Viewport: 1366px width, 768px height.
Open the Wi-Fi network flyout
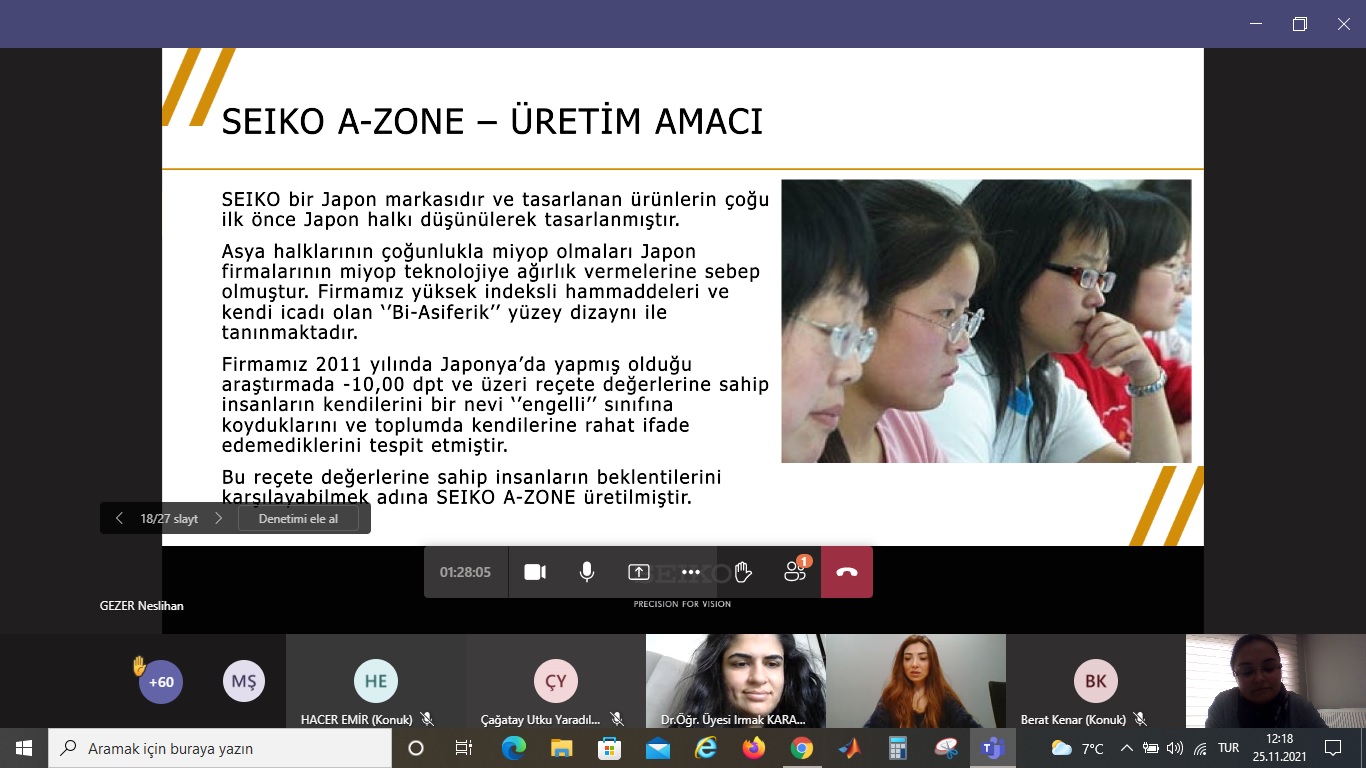(1200, 748)
